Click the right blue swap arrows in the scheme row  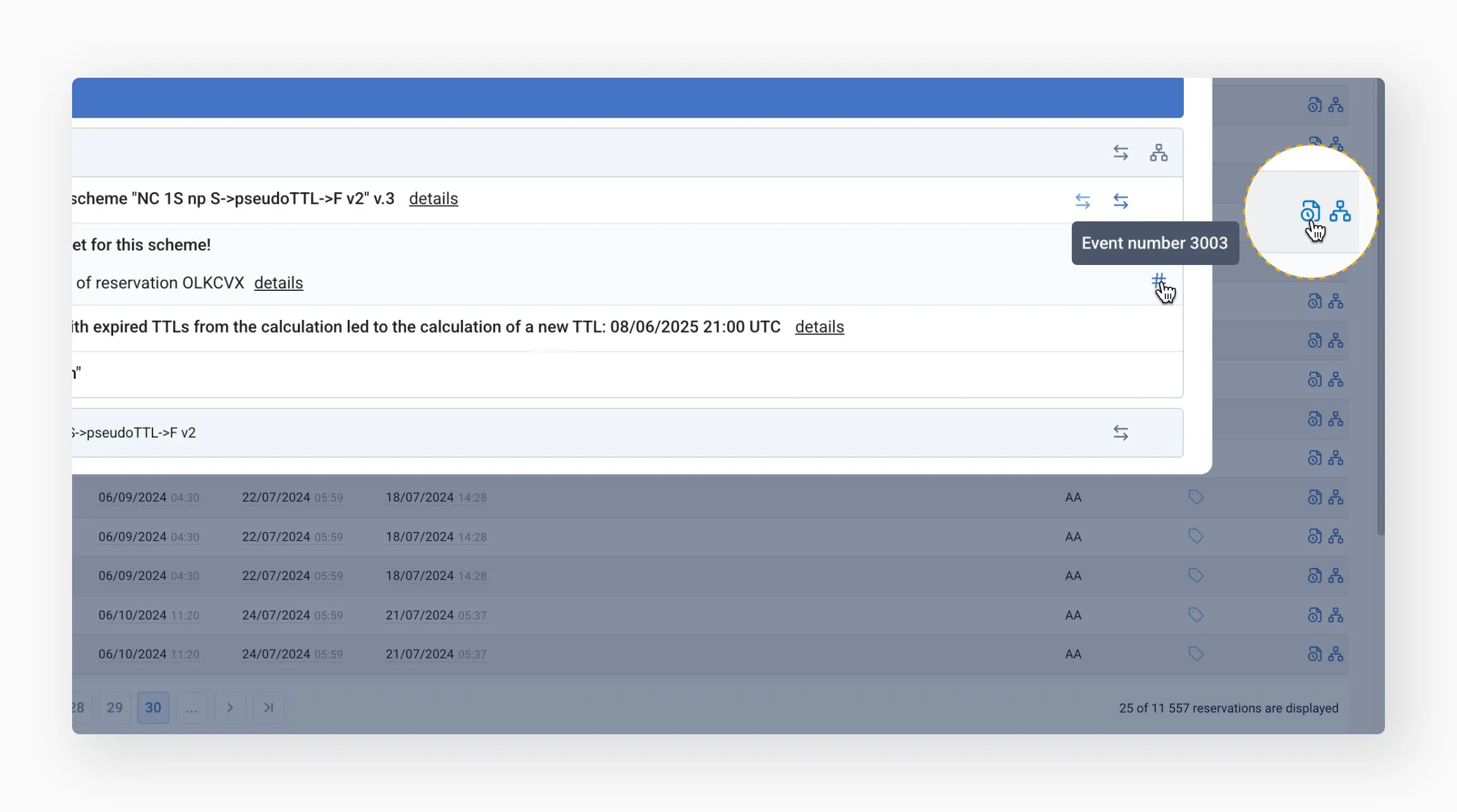tap(1121, 200)
